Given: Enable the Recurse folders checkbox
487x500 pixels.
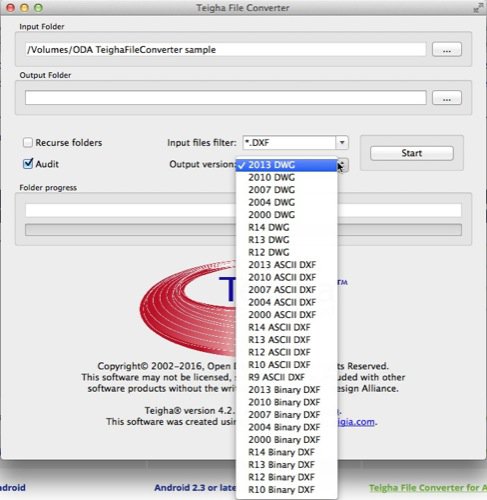Looking at the screenshot, I should pyautogui.click(x=28, y=143).
